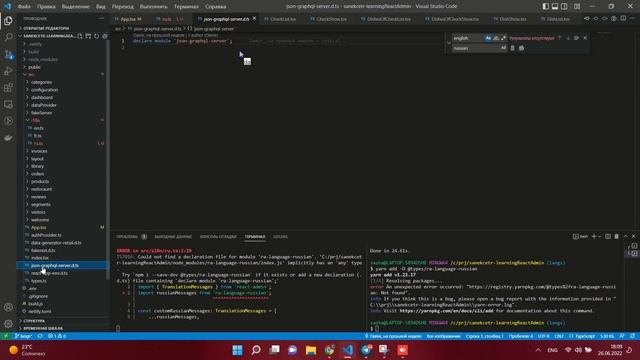Collapse the replace row toggle arrow

[x=449, y=43]
